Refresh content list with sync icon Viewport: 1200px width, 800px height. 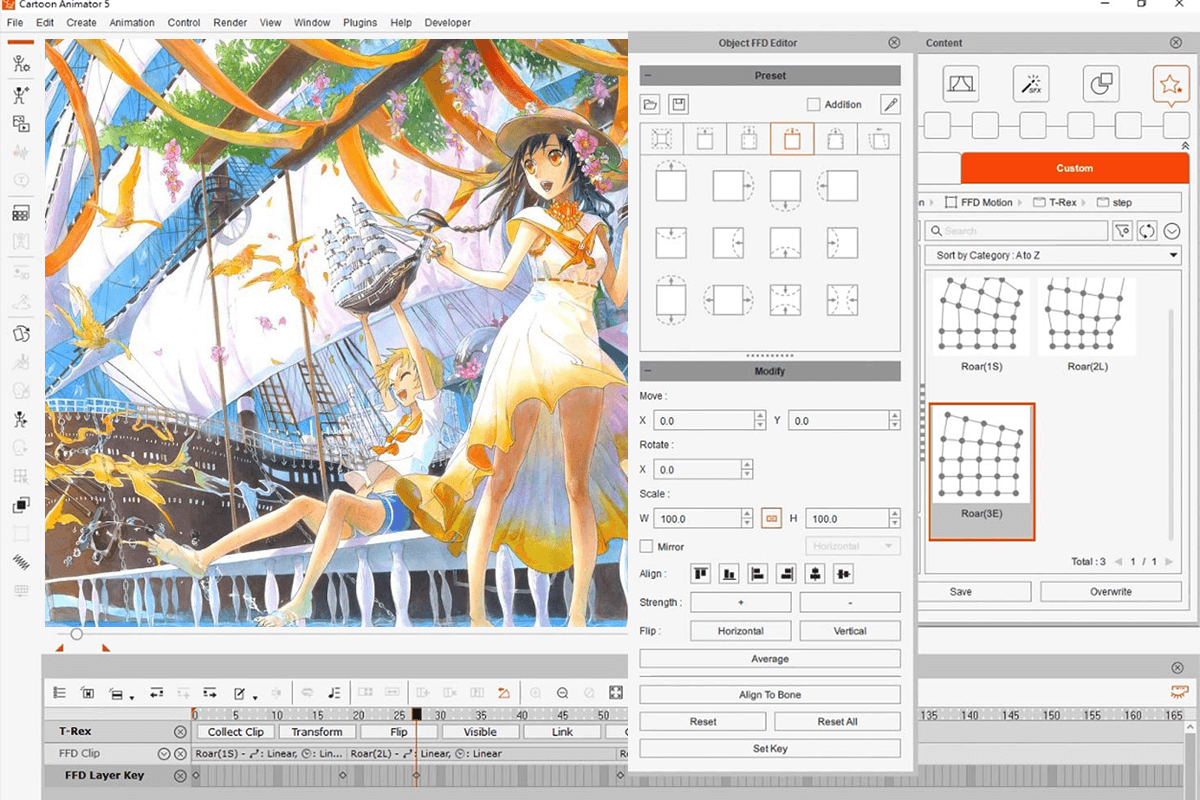coord(1145,230)
